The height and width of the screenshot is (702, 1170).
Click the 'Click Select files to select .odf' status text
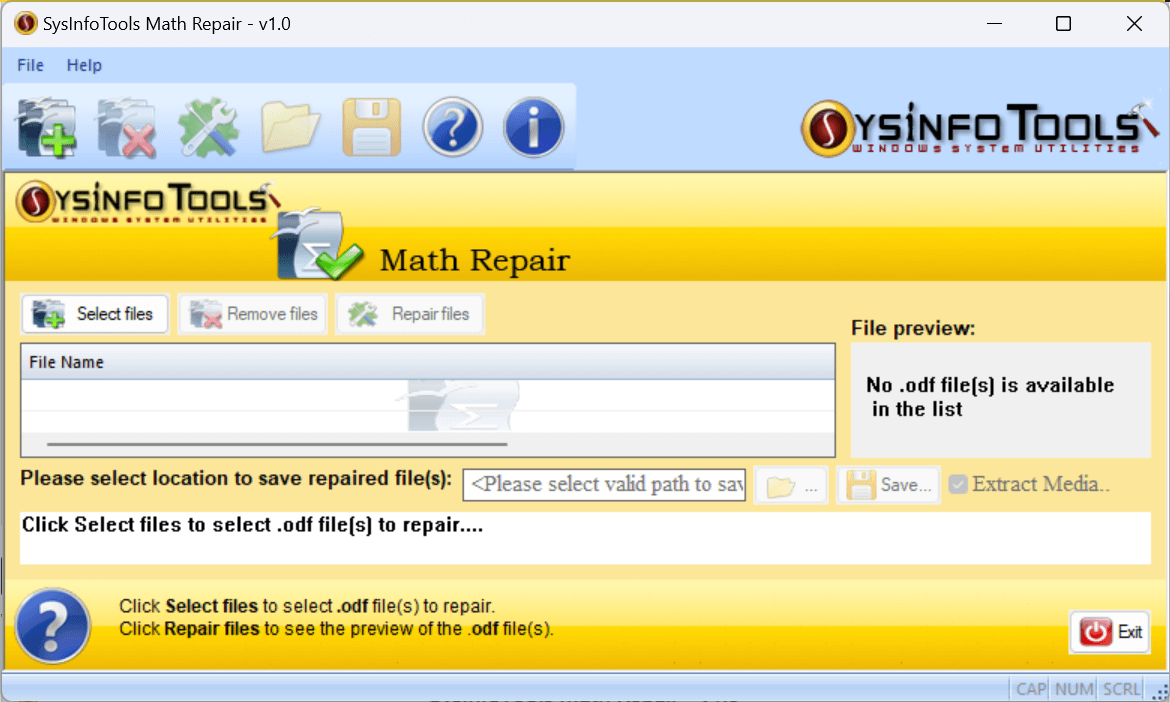pos(252,525)
